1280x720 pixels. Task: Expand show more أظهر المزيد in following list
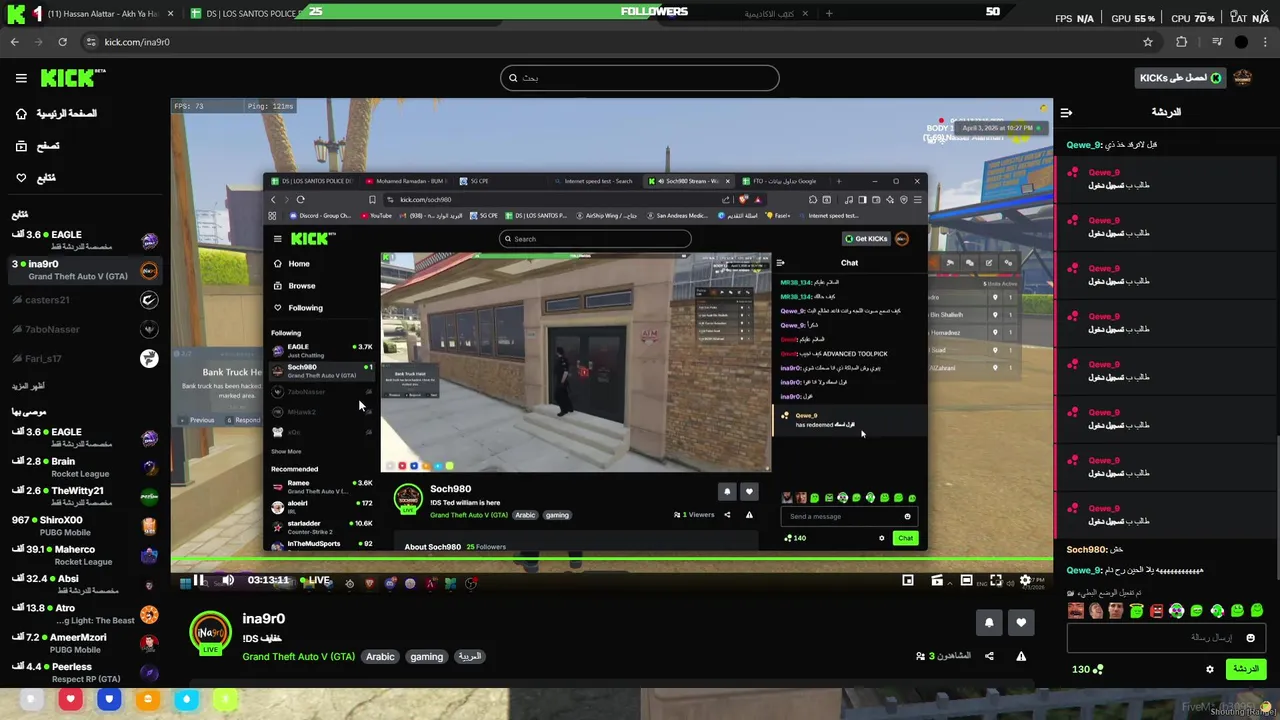28,386
